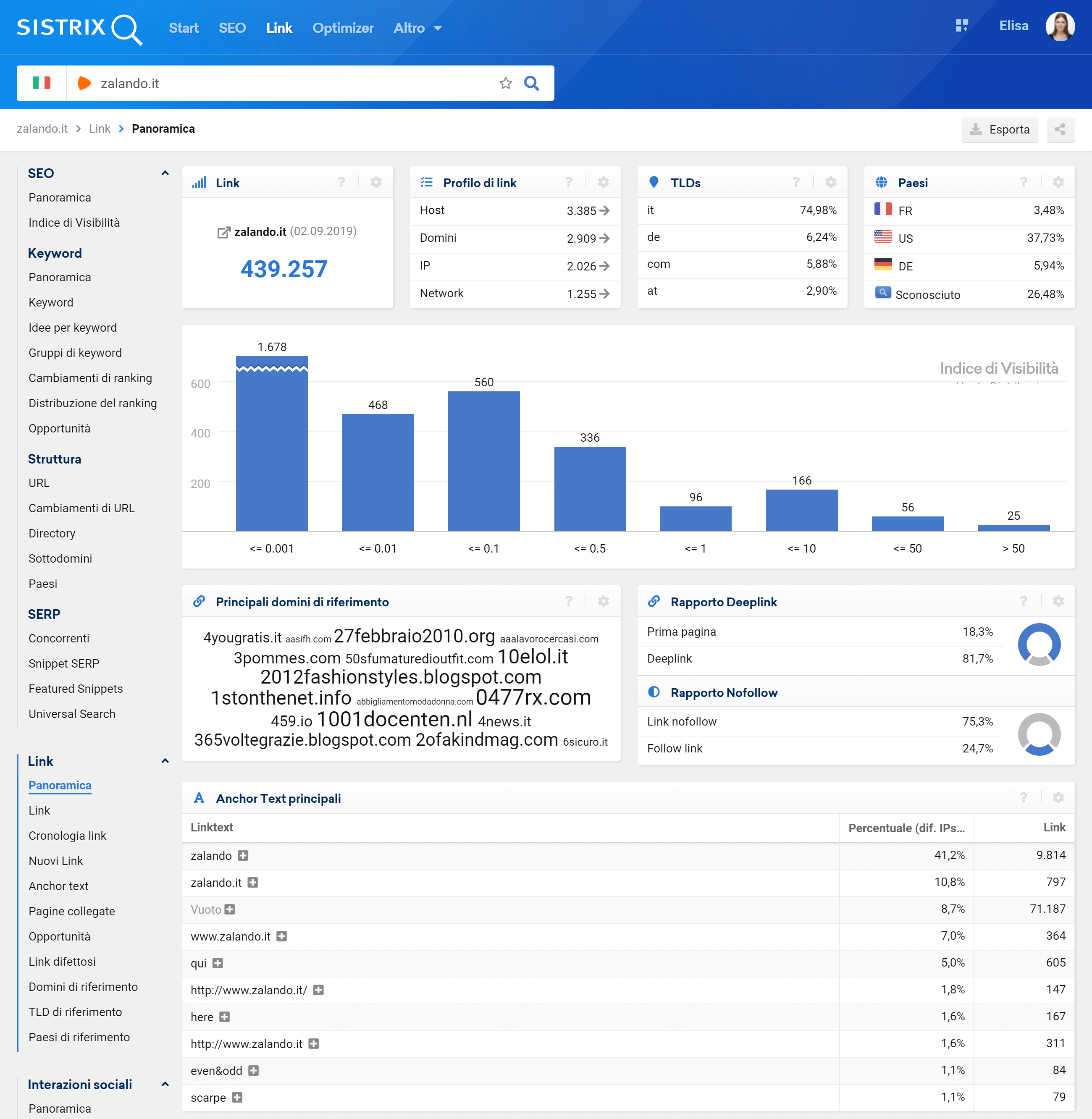The height and width of the screenshot is (1119, 1092).
Task: Open the Link navigation tab
Action: [279, 28]
